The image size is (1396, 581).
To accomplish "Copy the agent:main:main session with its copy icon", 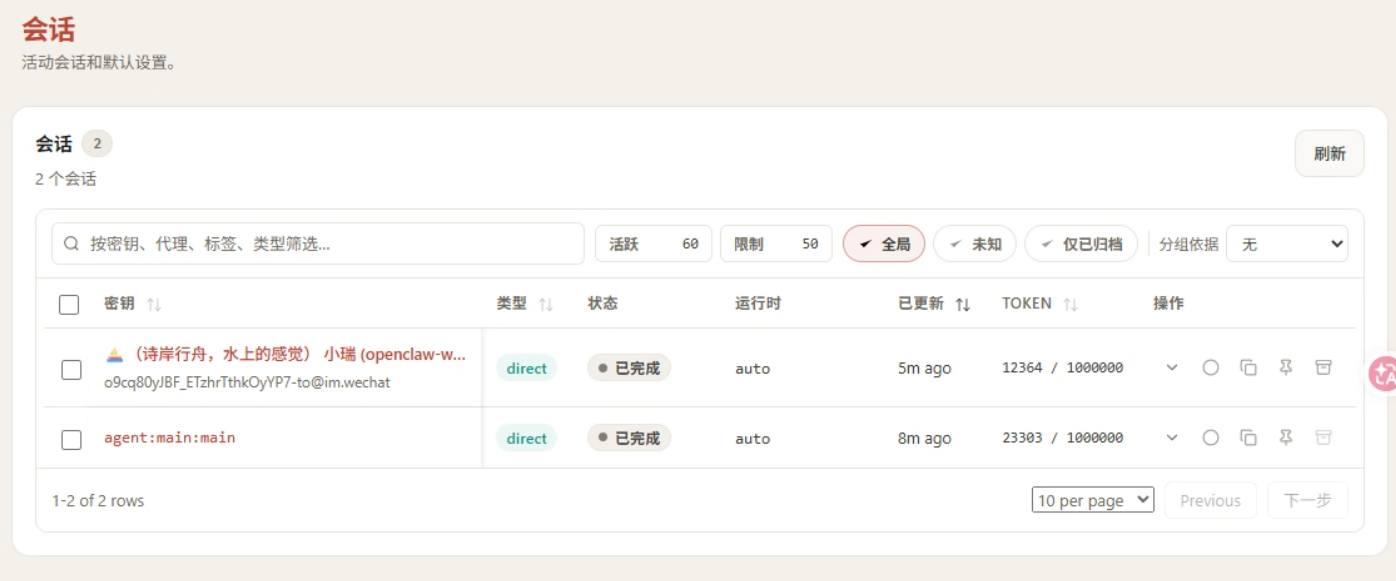I will click(x=1248, y=437).
